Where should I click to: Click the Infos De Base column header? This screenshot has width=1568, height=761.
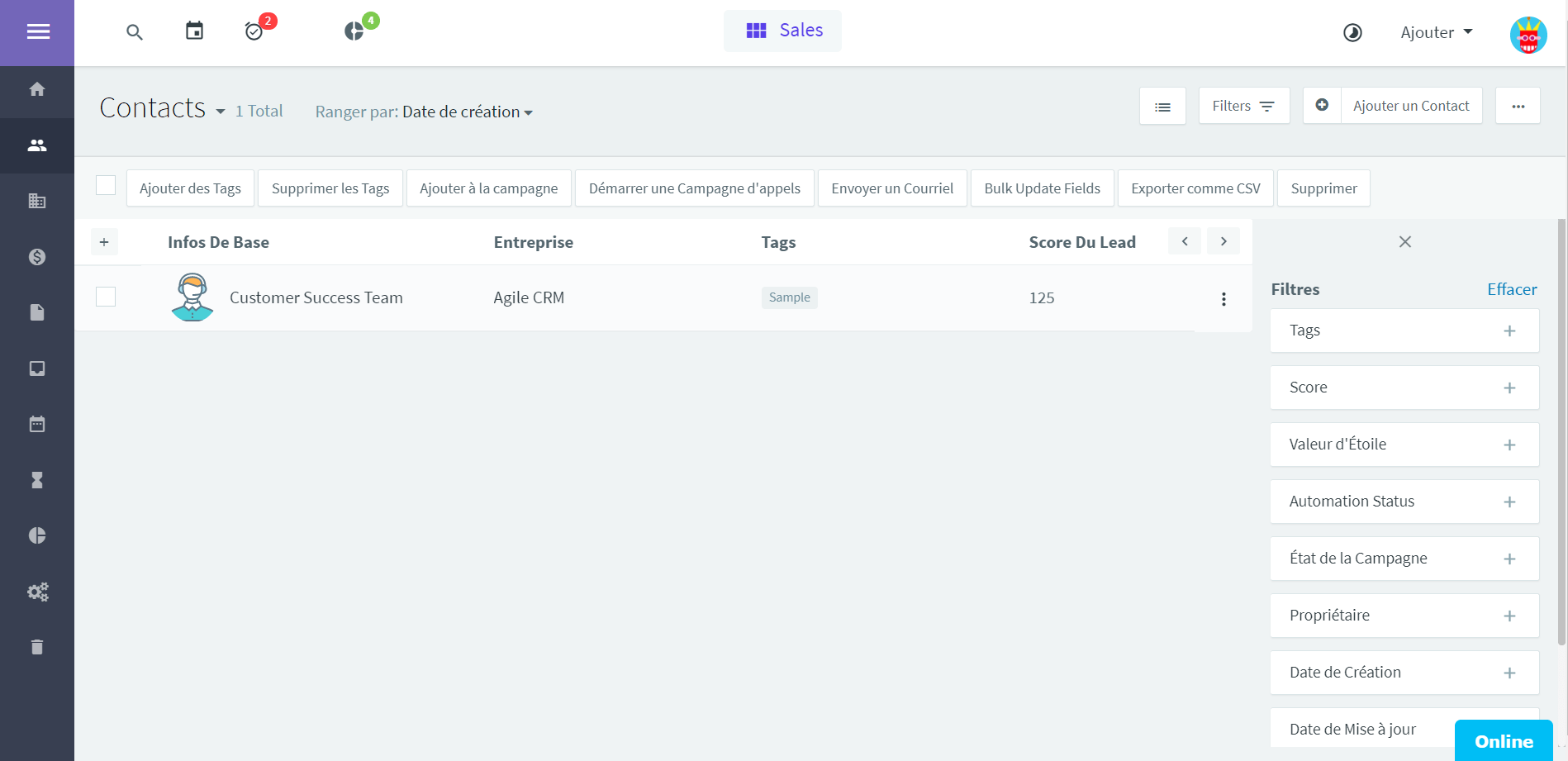coord(218,242)
